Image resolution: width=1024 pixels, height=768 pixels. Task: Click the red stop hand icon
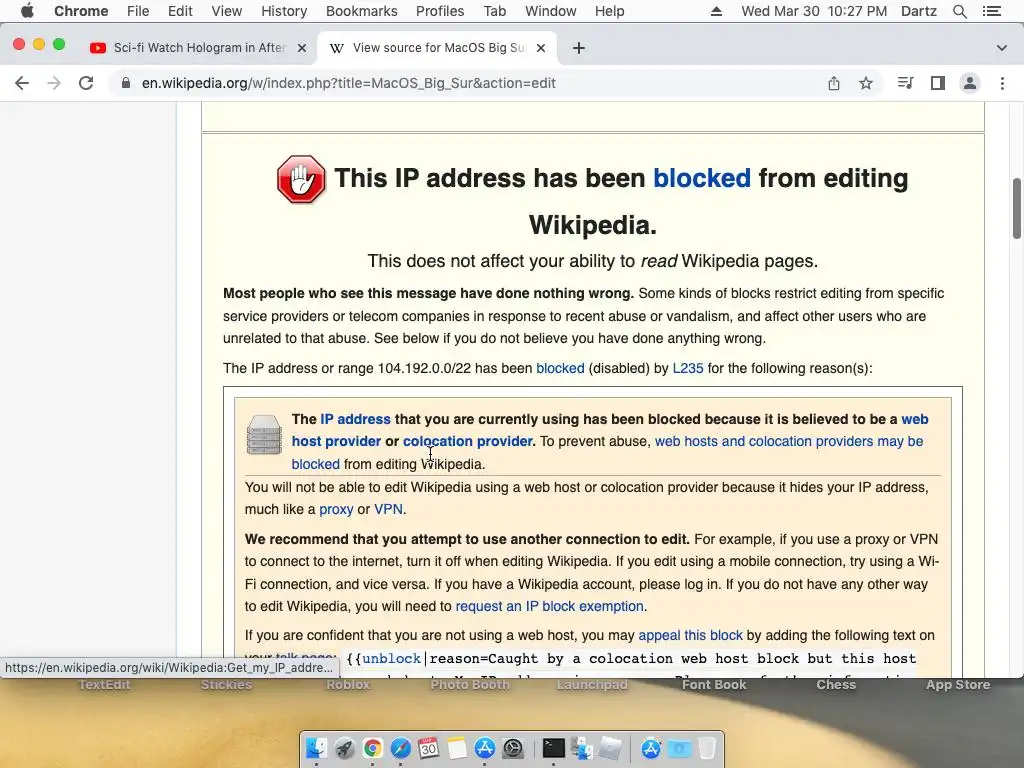(x=301, y=179)
